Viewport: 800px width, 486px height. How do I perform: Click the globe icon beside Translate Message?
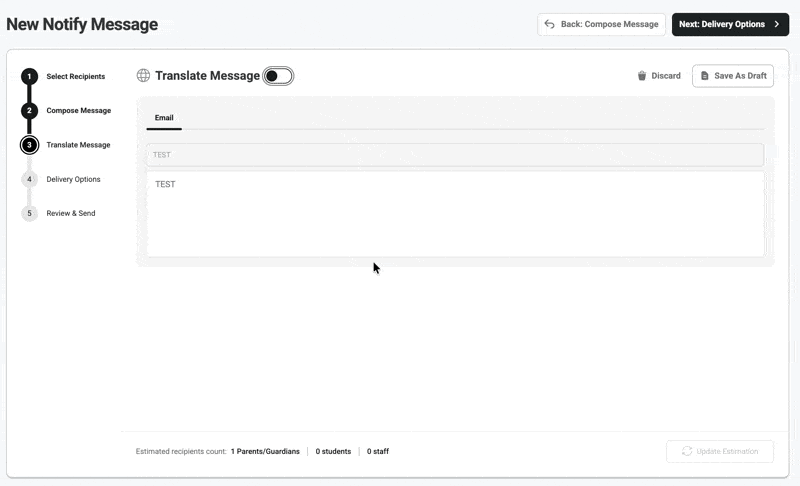[x=143, y=75]
